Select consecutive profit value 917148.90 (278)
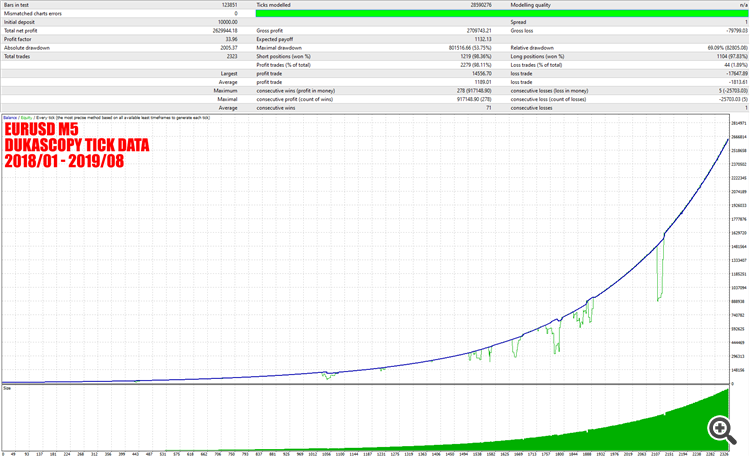This screenshot has height=457, width=750. click(474, 100)
